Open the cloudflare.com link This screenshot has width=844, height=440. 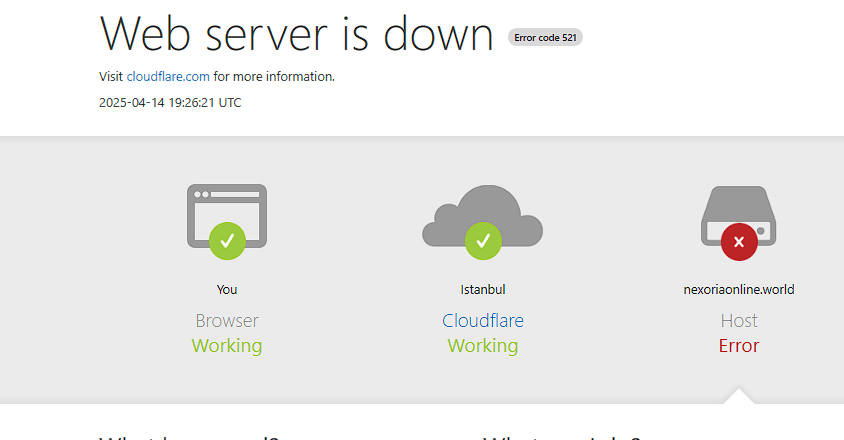(168, 76)
